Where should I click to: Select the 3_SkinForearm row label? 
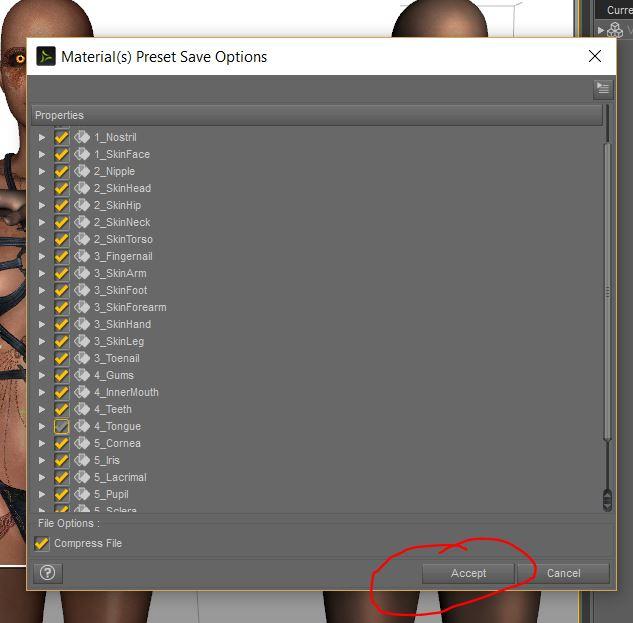(130, 307)
